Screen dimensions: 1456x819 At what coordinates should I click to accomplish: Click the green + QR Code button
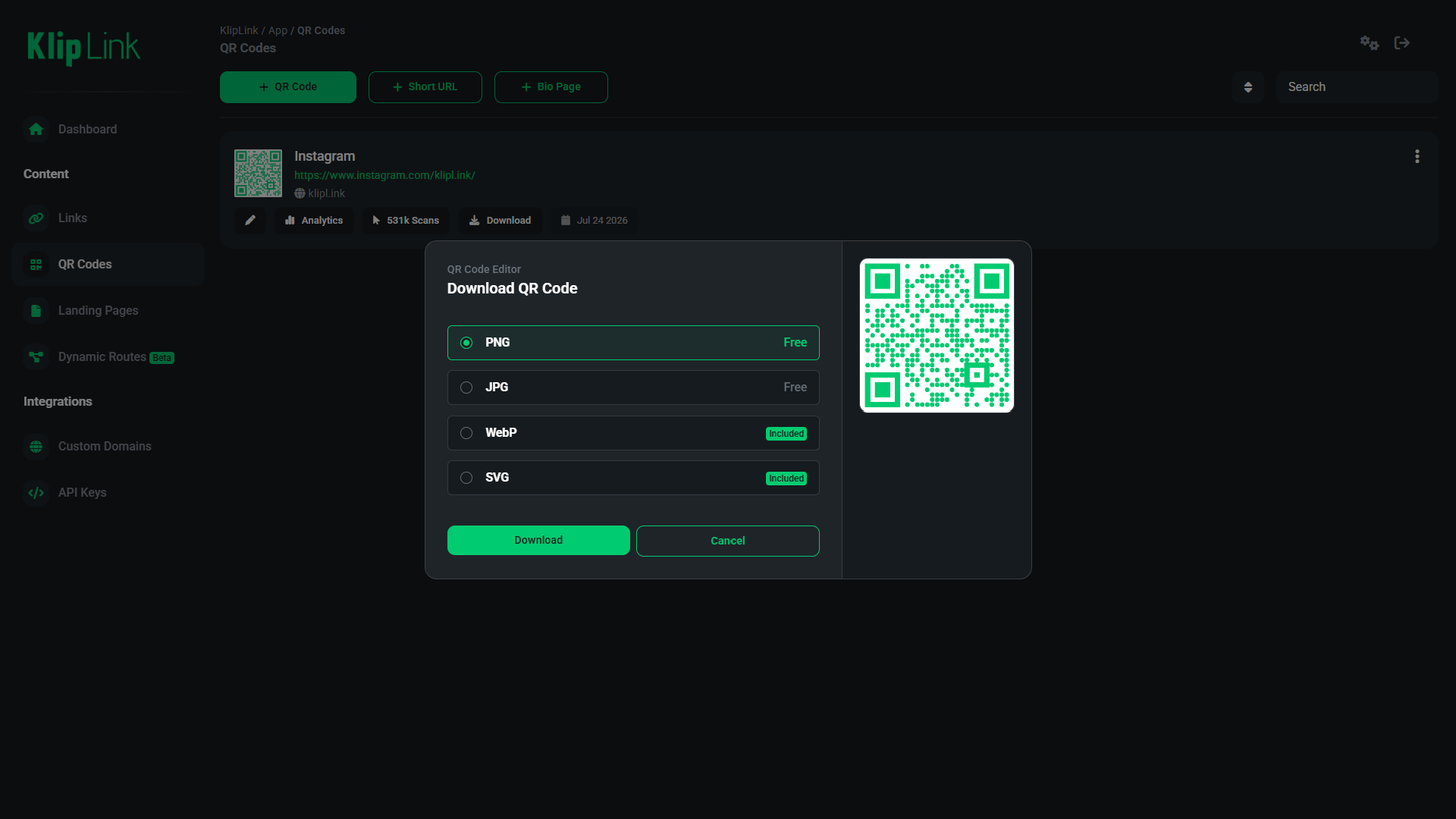tap(288, 87)
